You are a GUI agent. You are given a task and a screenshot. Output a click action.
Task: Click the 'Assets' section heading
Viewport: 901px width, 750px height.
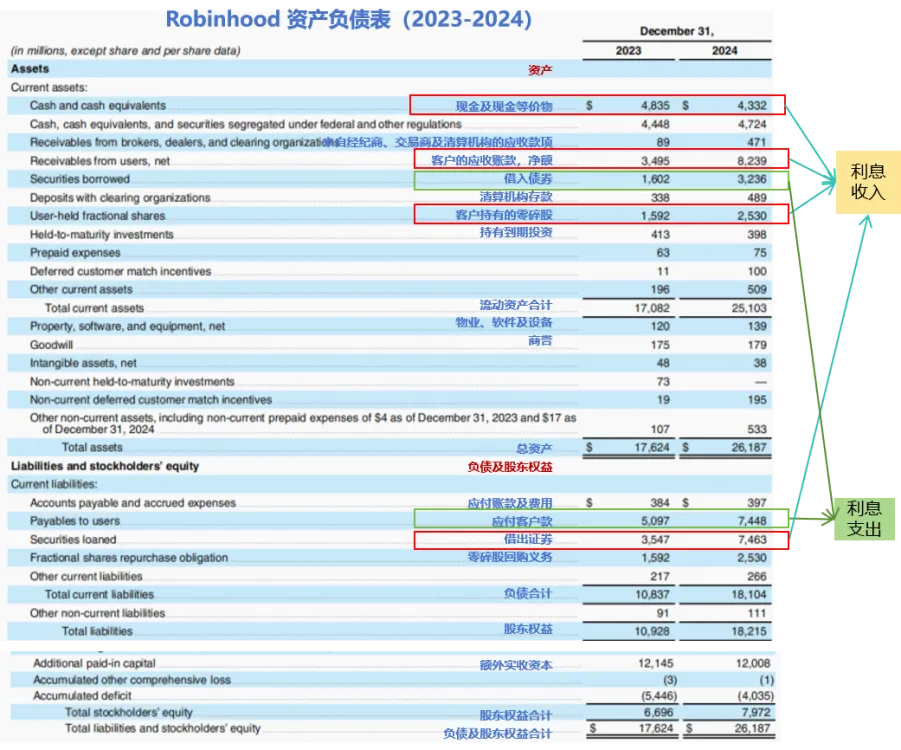[30, 69]
